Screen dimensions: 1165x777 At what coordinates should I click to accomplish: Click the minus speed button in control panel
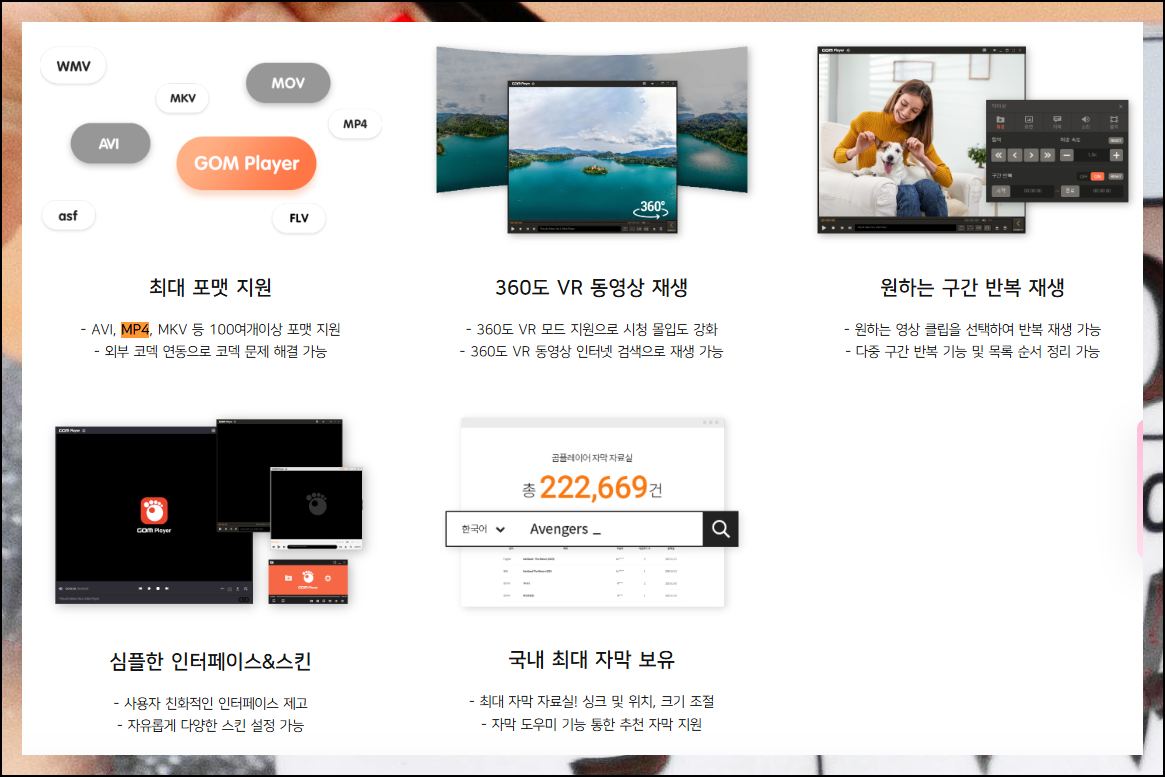pos(1067,155)
